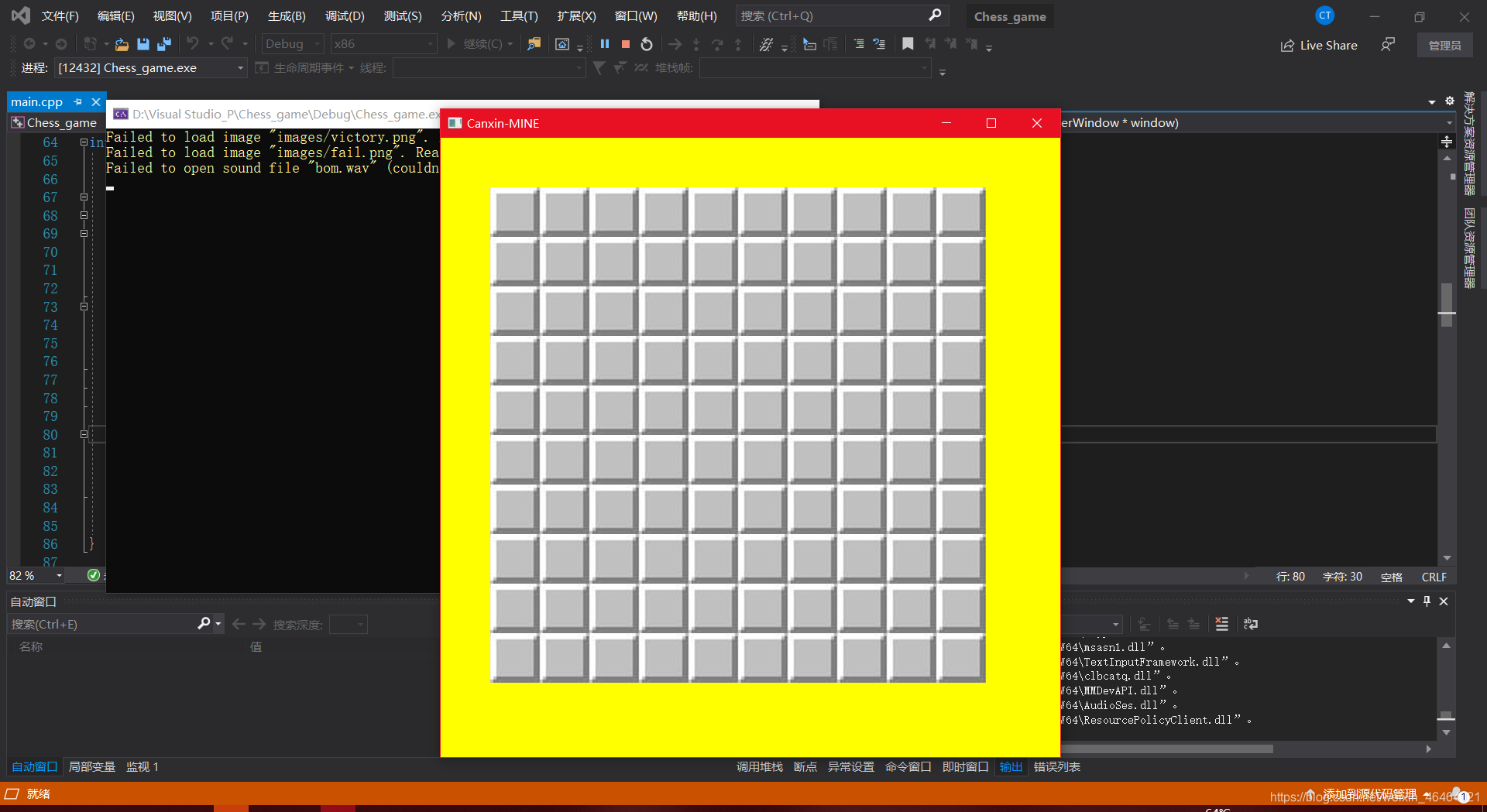Collapse the code fold at line 64

point(84,142)
